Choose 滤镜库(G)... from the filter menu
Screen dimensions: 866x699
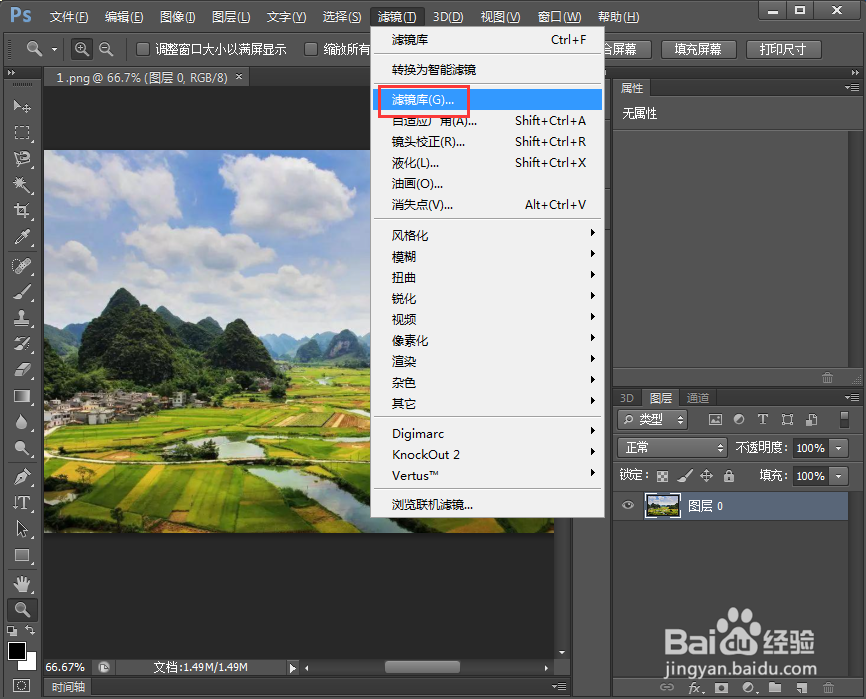(x=488, y=99)
